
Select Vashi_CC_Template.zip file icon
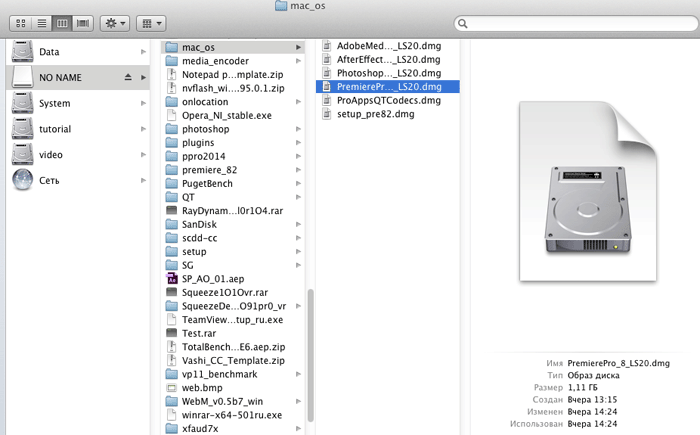point(171,360)
